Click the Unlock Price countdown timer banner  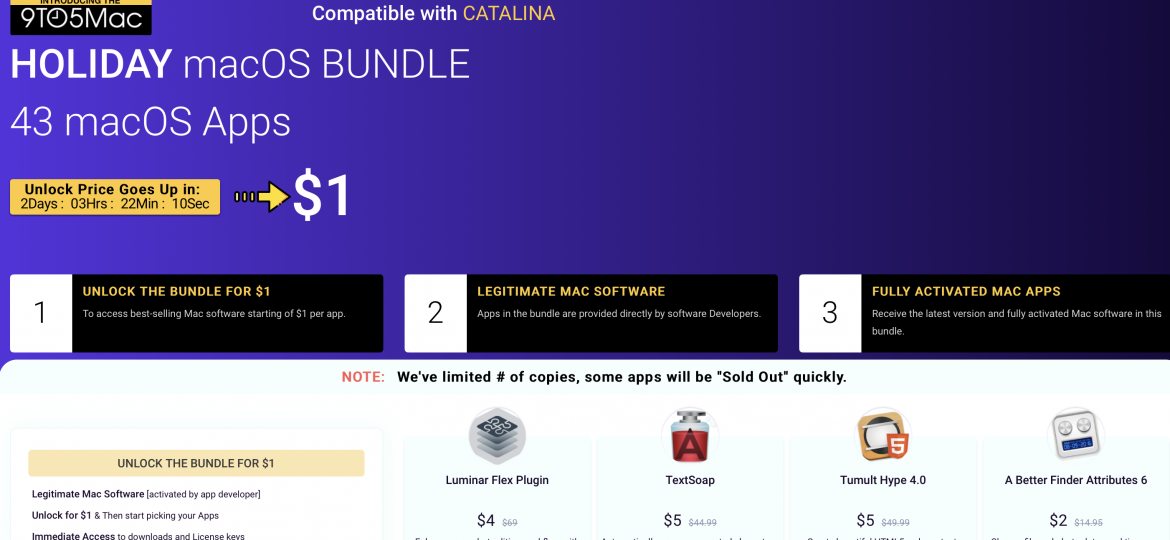pos(115,197)
